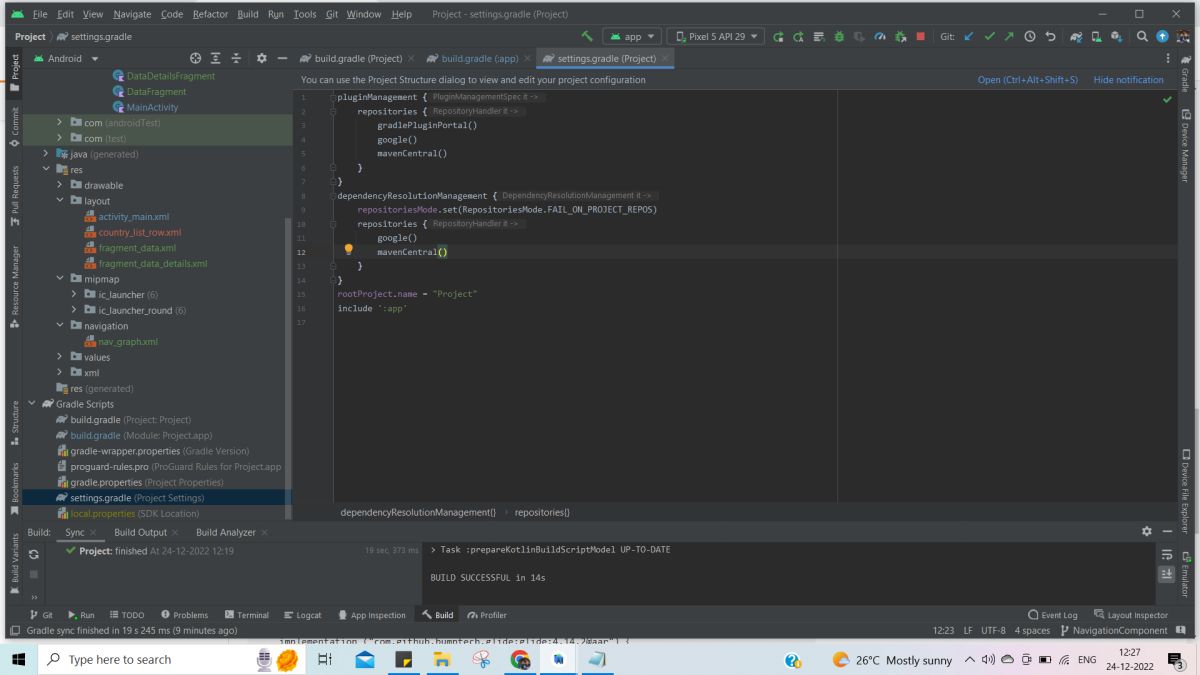
Task: Click Sync Project with Gradle Files icon
Action: click(x=1077, y=36)
